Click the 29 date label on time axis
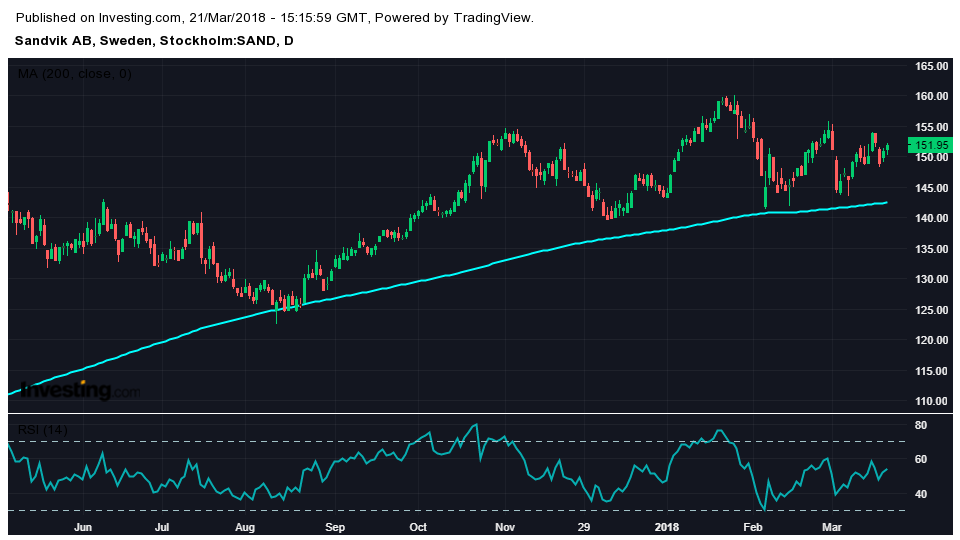The height and width of the screenshot is (540, 960). point(583,527)
